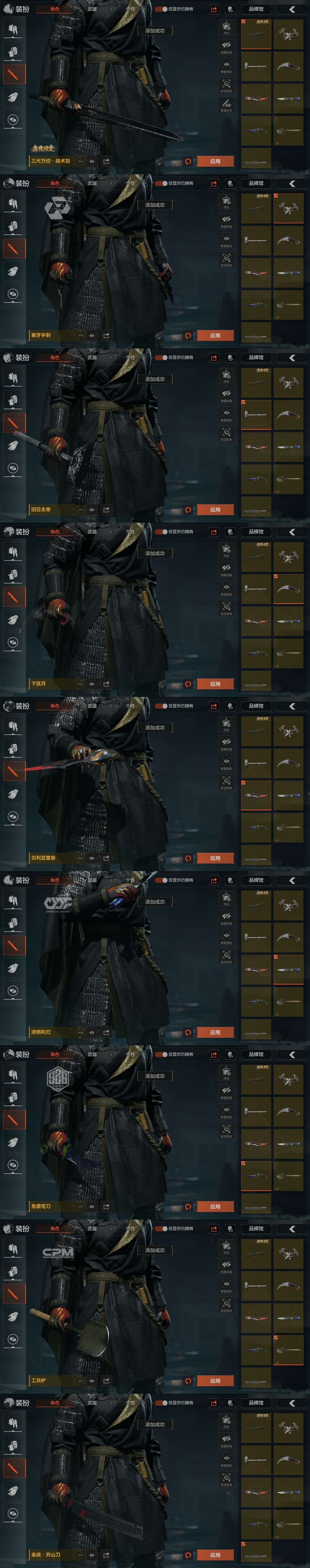Viewport: 310px width, 1568px height.
Task: Expand the more-options dots next to 寒牙手刺
Action: pyautogui.click(x=80, y=335)
